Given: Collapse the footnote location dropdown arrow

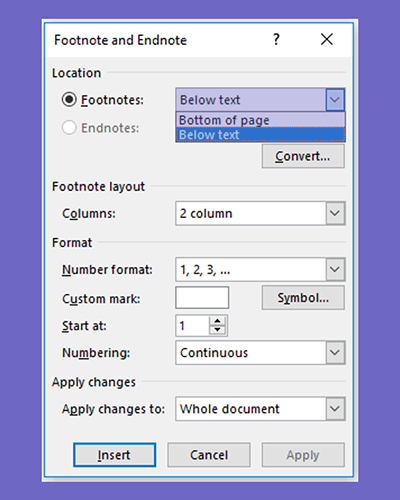Looking at the screenshot, I should (x=335, y=100).
